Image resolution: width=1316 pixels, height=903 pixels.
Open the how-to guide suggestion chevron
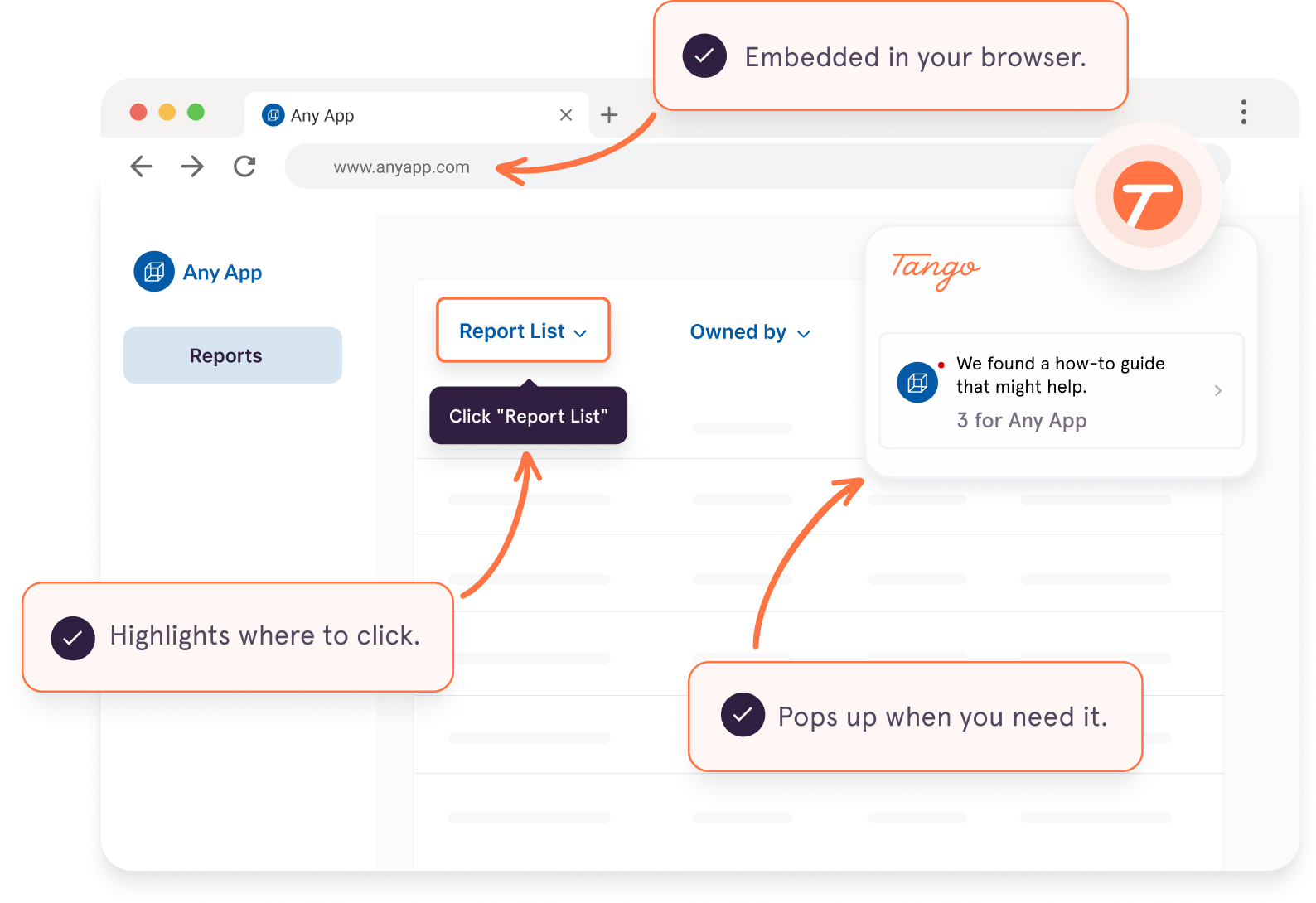1218,390
